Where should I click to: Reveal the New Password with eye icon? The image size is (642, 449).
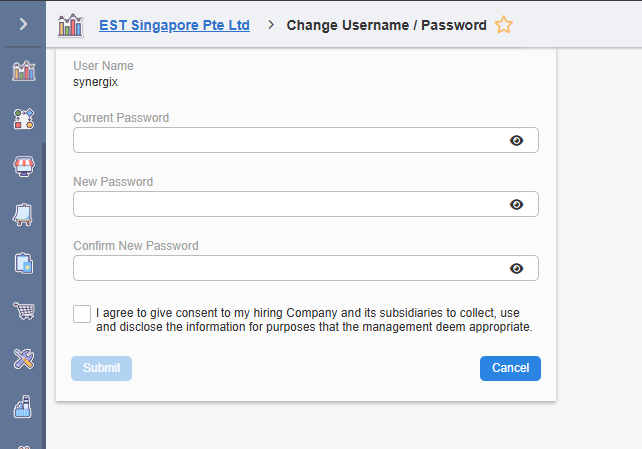pos(516,204)
